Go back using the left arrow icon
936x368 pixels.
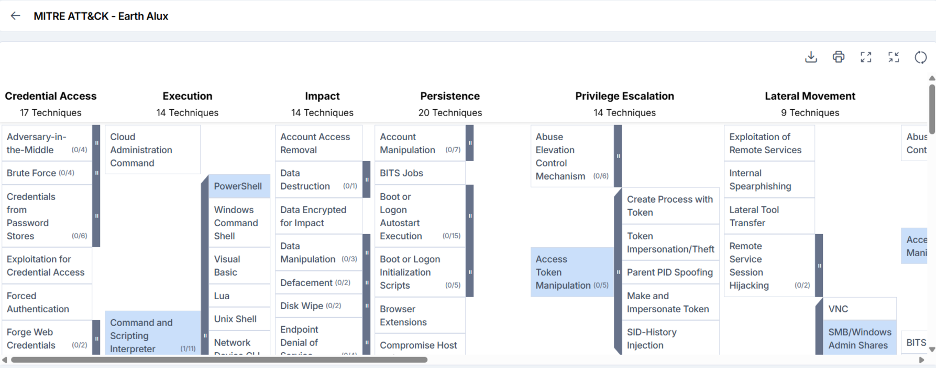click(x=16, y=16)
